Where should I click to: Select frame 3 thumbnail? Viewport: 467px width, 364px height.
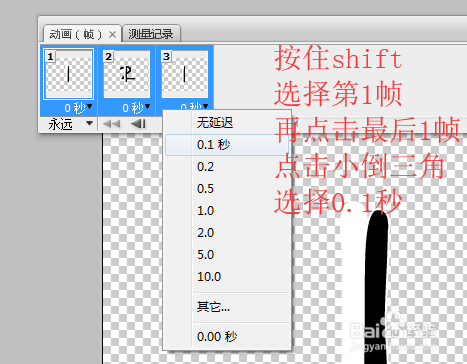(185, 74)
